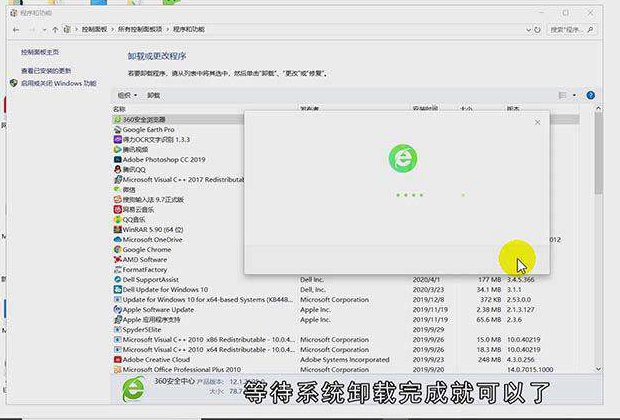
Task: Click 所有控制面板项 in the breadcrumb path
Action: [x=140, y=29]
